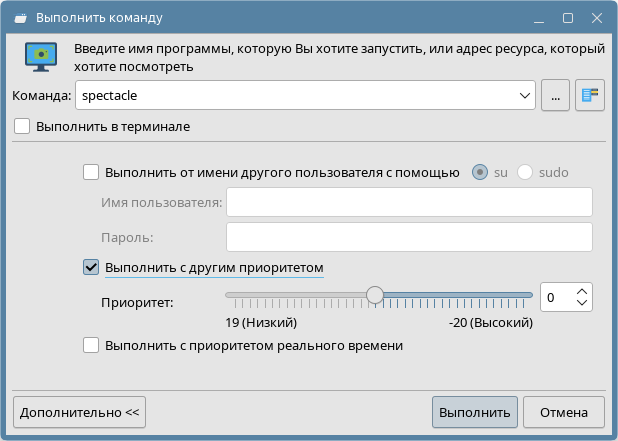618x441 pixels.
Task: Choose the sudo radio option
Action: 525,172
